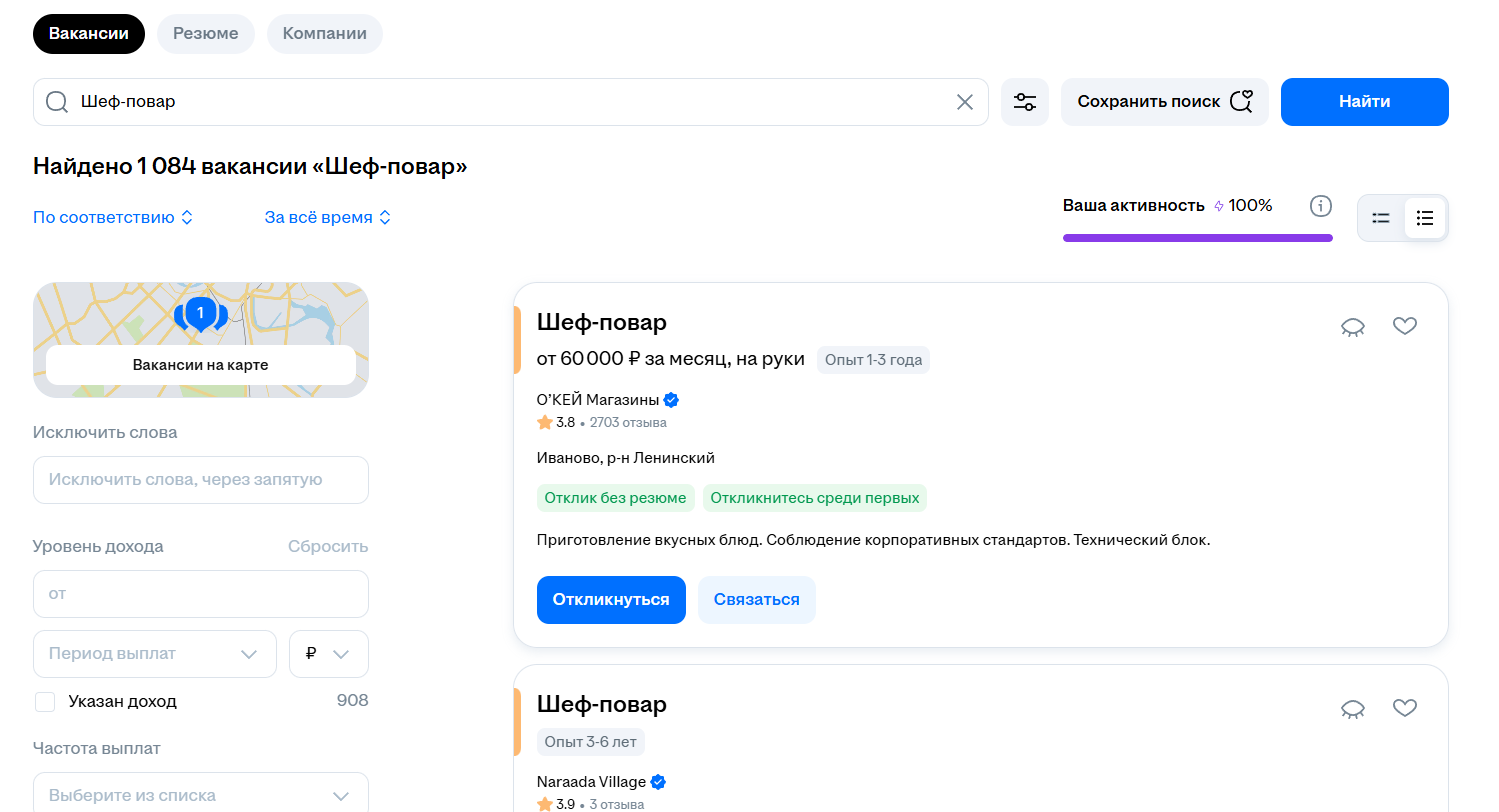Click the blue map pin marked 1

click(x=200, y=314)
